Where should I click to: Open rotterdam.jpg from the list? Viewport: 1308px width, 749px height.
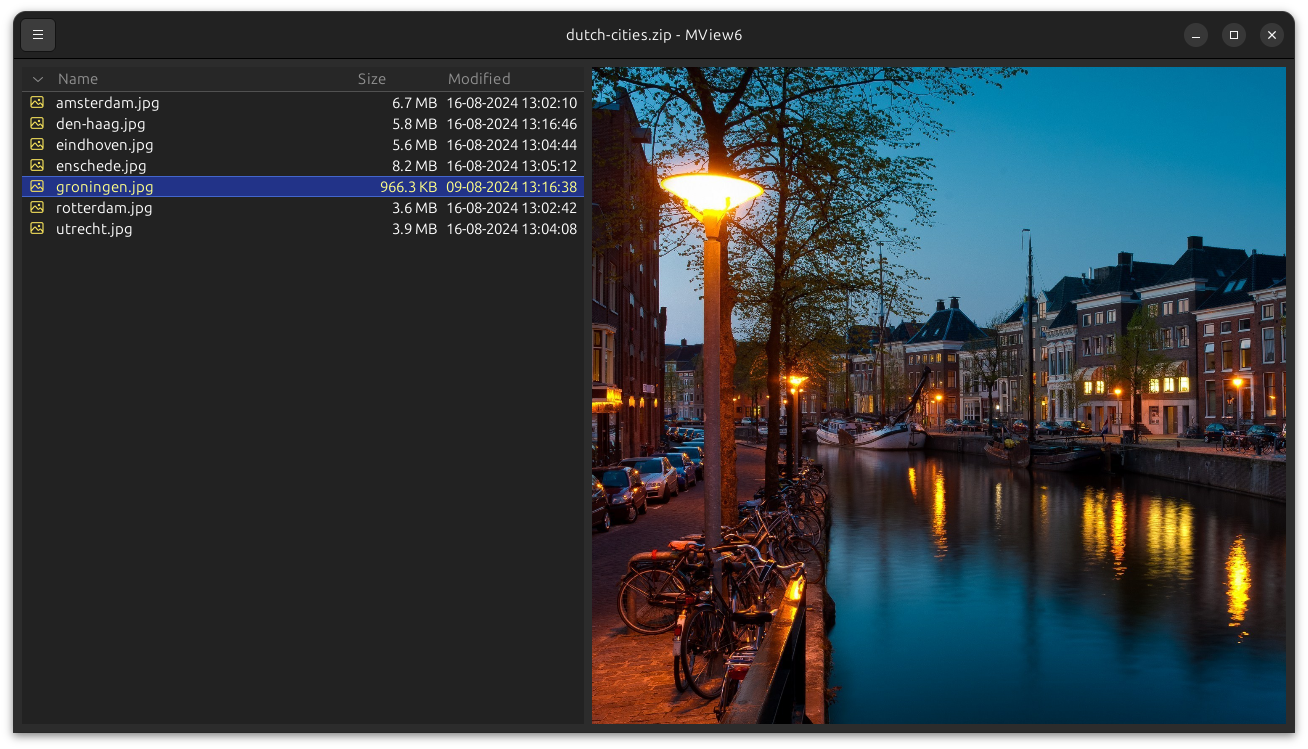(x=104, y=208)
